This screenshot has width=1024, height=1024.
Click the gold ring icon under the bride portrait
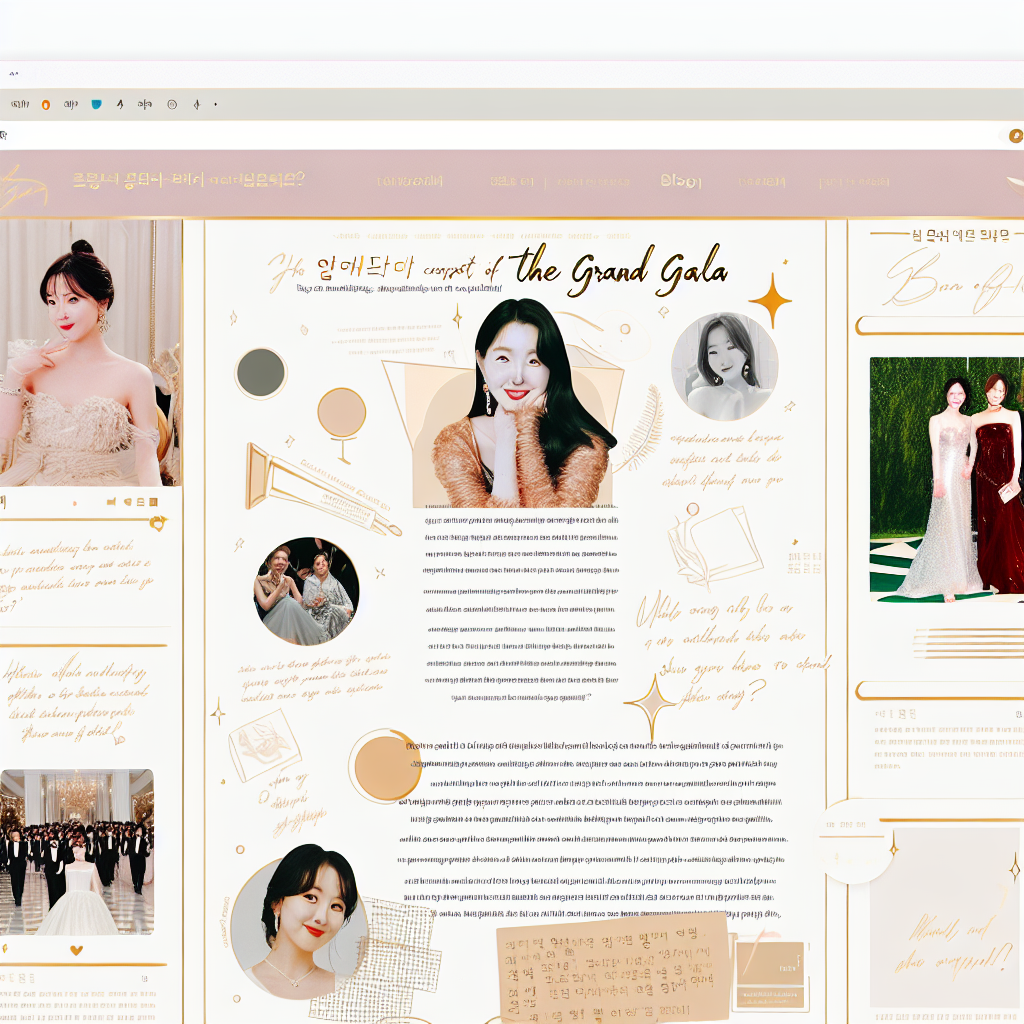tap(155, 522)
